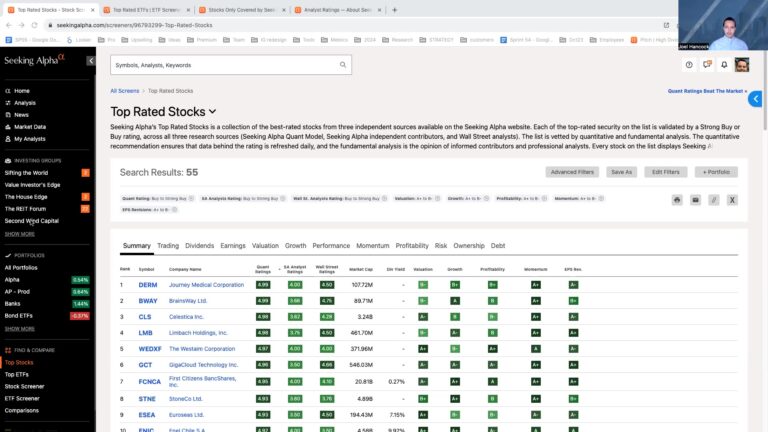The image size is (768, 432).
Task: Go back in the browser
Action: [x=9, y=25]
